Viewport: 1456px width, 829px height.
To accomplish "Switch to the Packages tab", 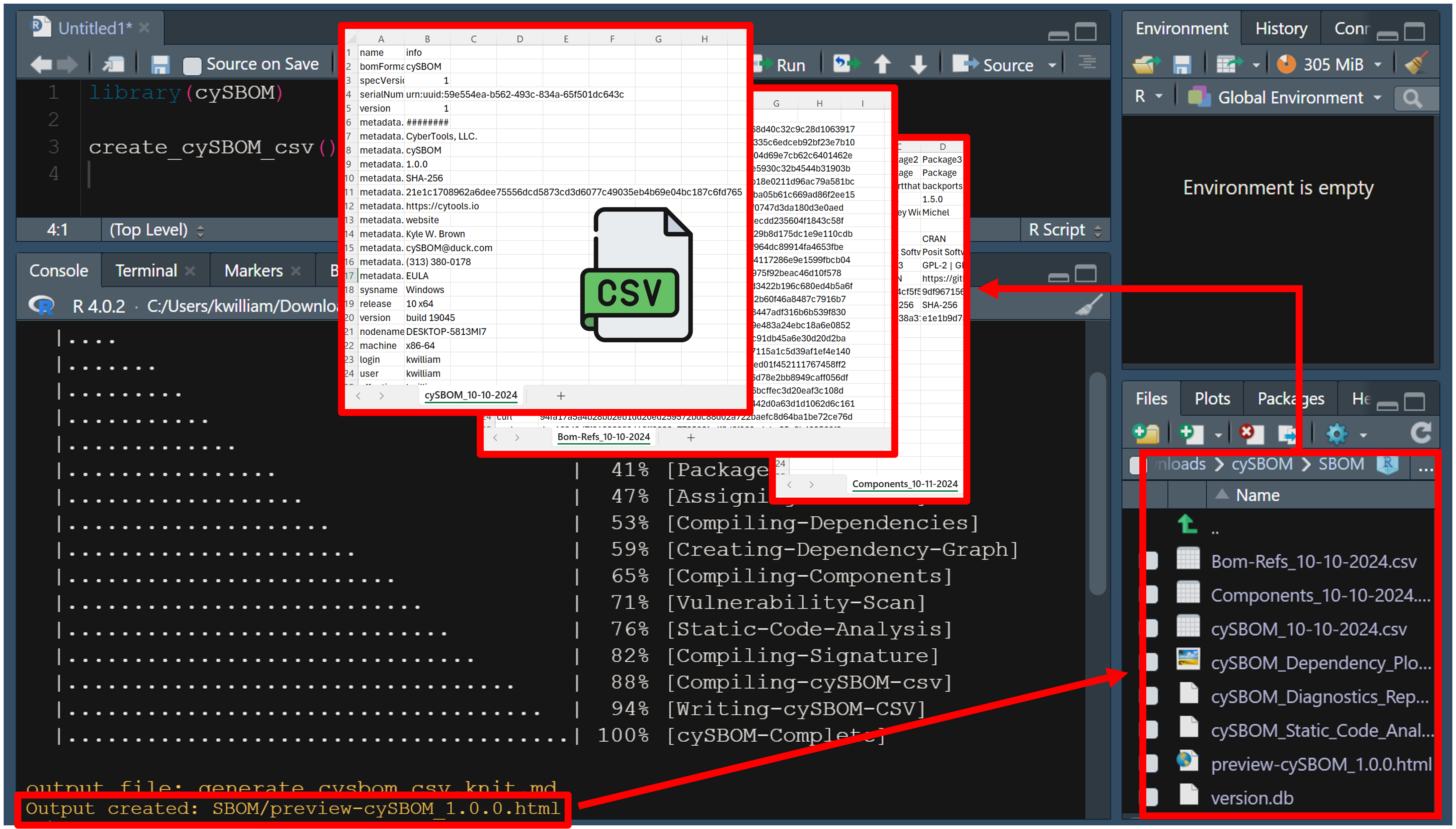I will pyautogui.click(x=1290, y=398).
